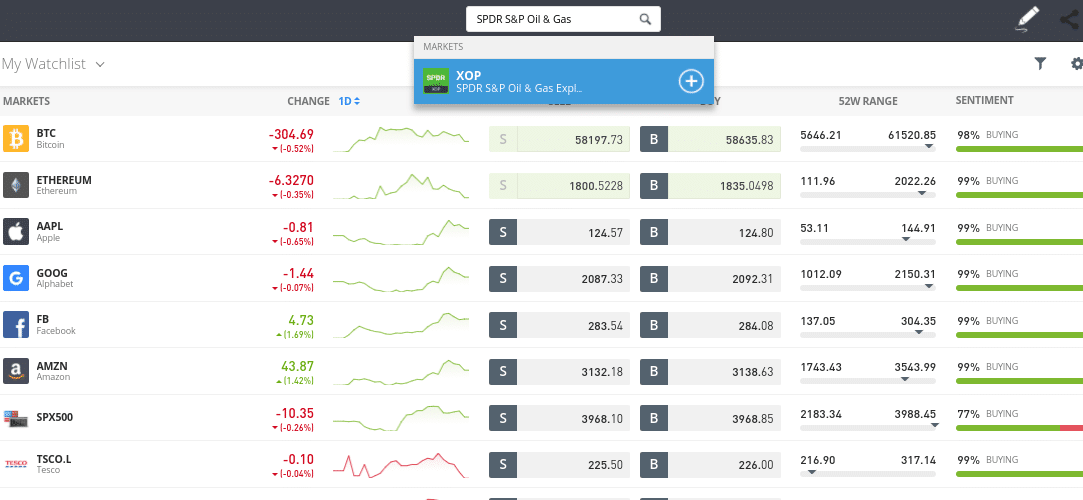This screenshot has width=1083, height=500.
Task: Click the pencil edit icon
Action: [1028, 19]
